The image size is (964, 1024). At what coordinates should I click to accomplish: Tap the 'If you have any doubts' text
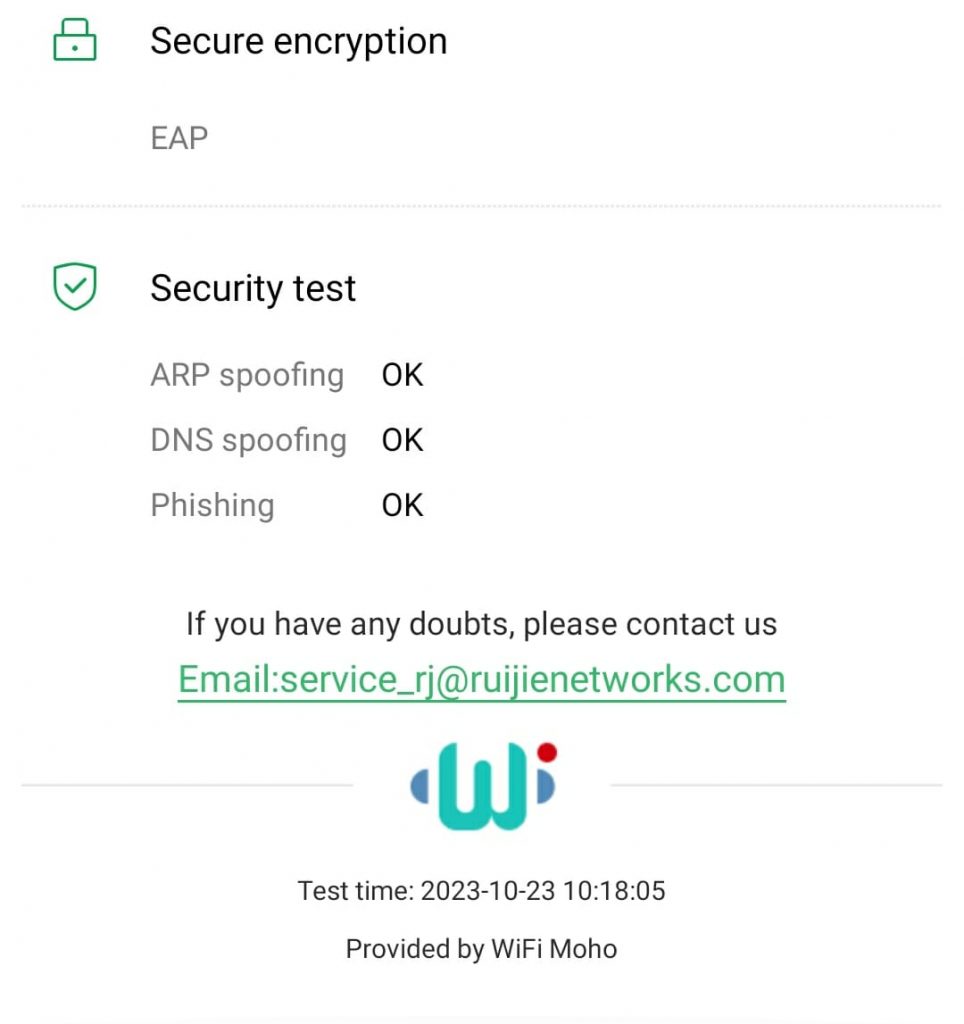[x=481, y=624]
